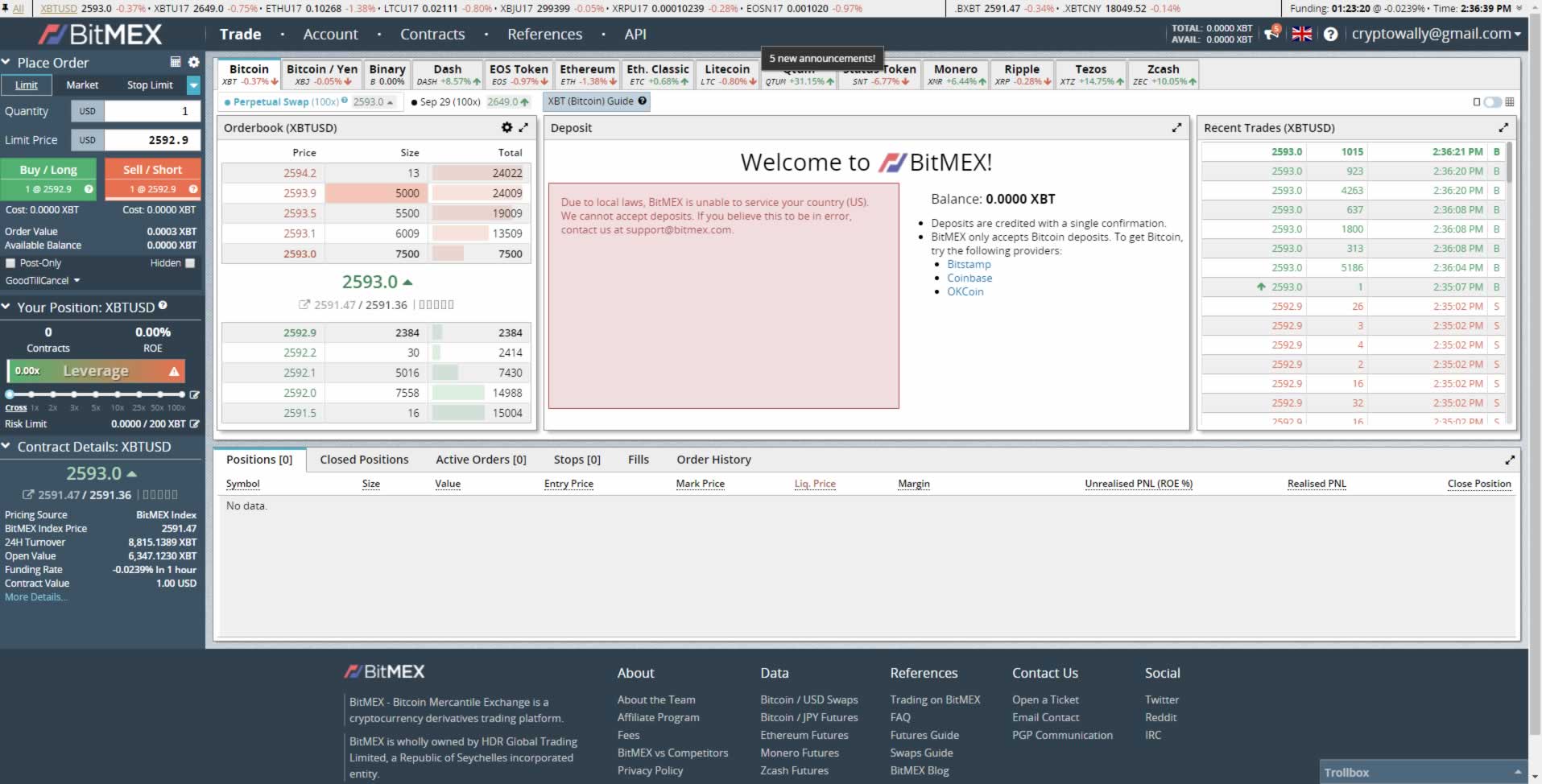Select the Zcash instrument tab
The image size is (1542, 784).
pos(1164,74)
